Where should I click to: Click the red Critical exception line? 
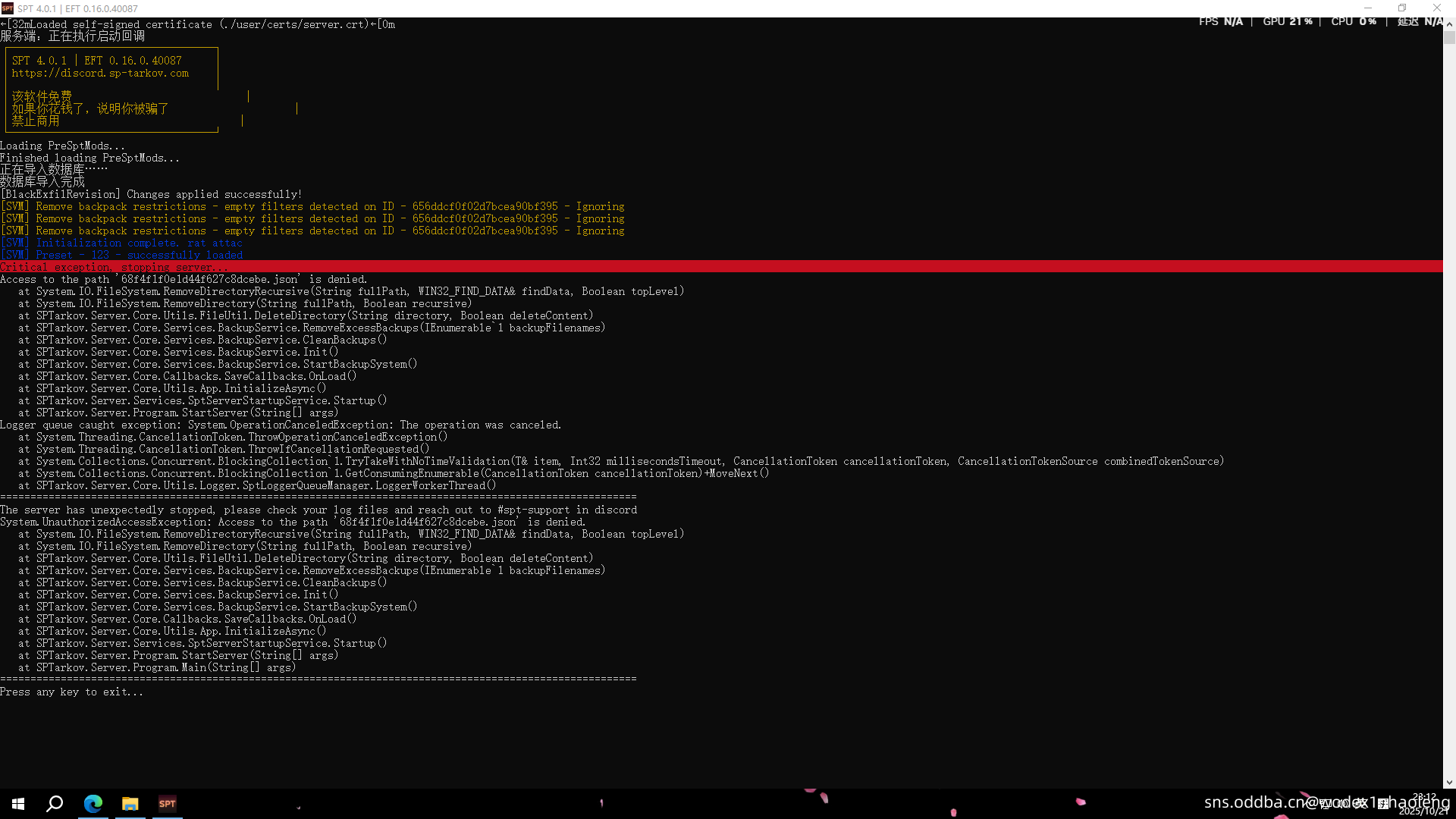click(x=114, y=267)
